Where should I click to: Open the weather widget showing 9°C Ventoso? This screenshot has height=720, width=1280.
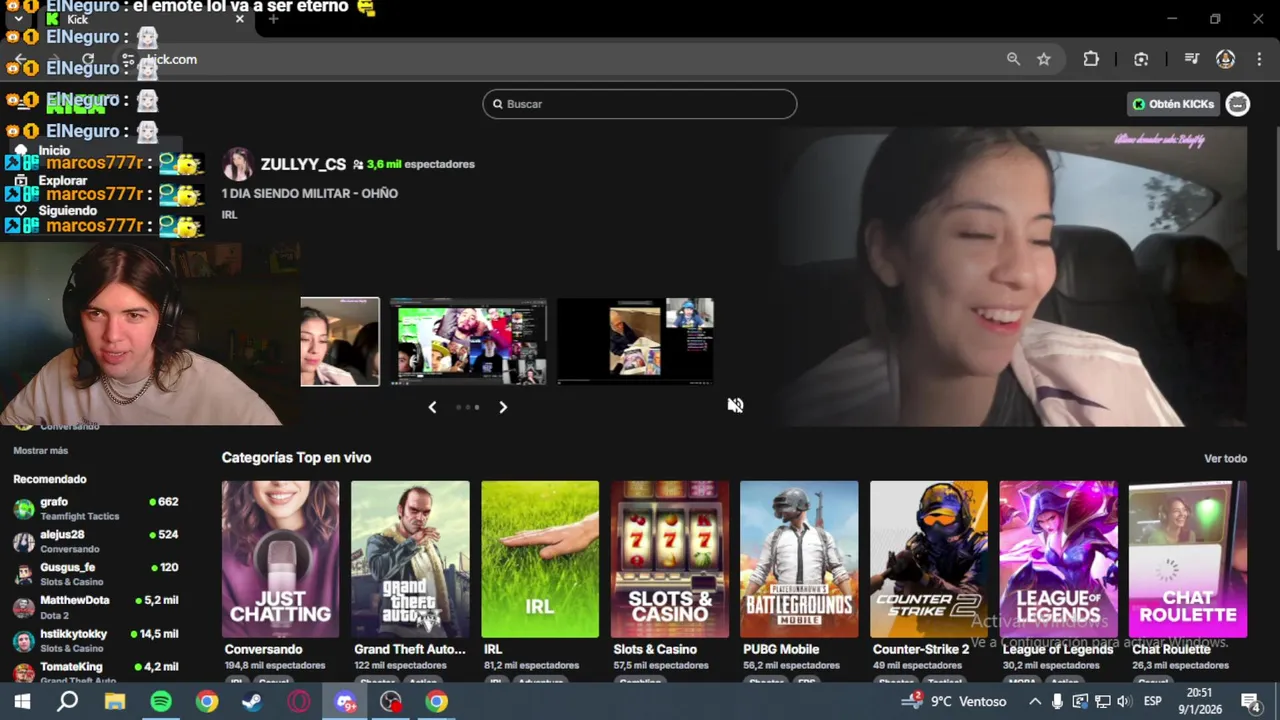pos(954,702)
